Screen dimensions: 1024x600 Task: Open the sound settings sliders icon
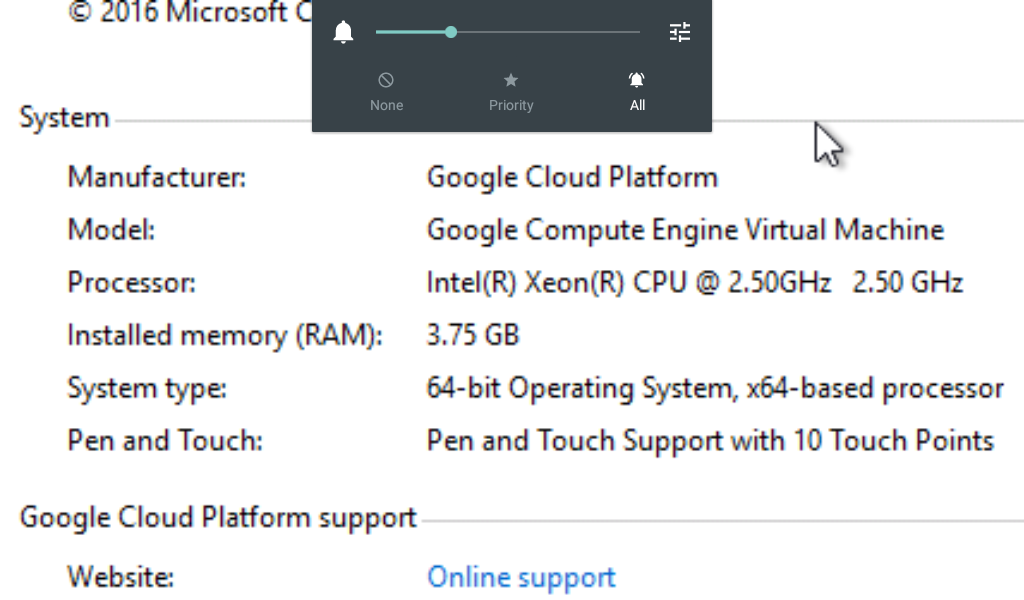coord(680,33)
